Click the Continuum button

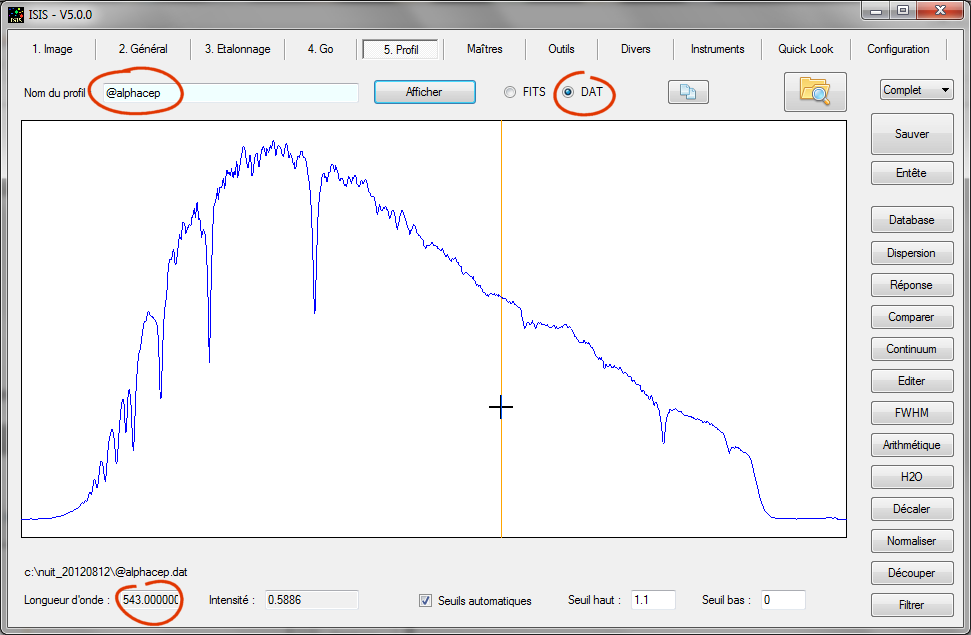coord(912,349)
